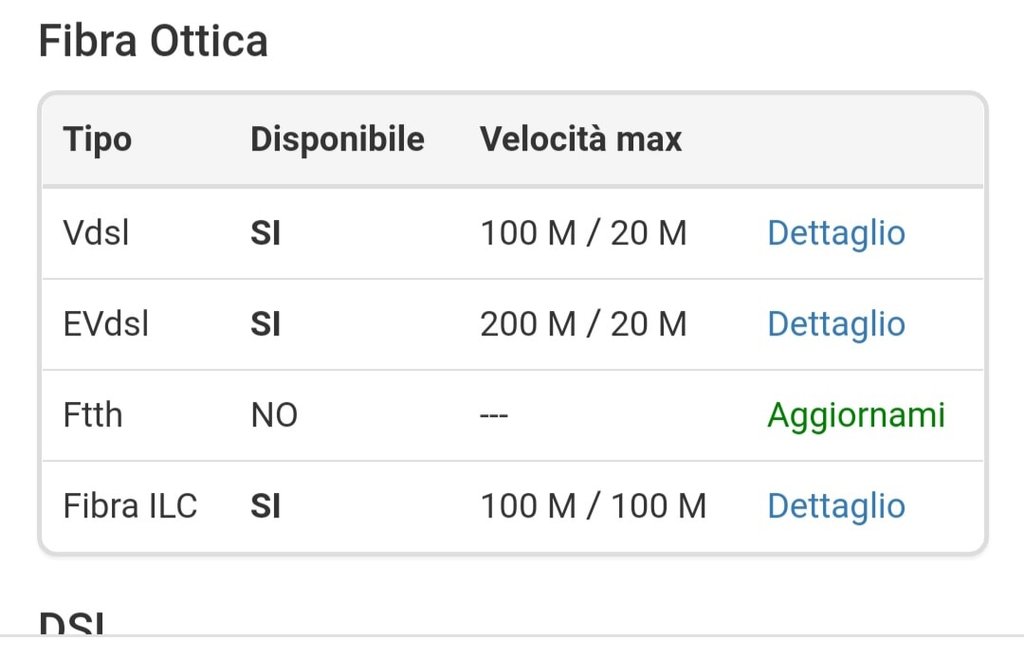Click the partially visible DSL heading
The width and height of the screenshot is (1024, 656).
click(x=72, y=623)
